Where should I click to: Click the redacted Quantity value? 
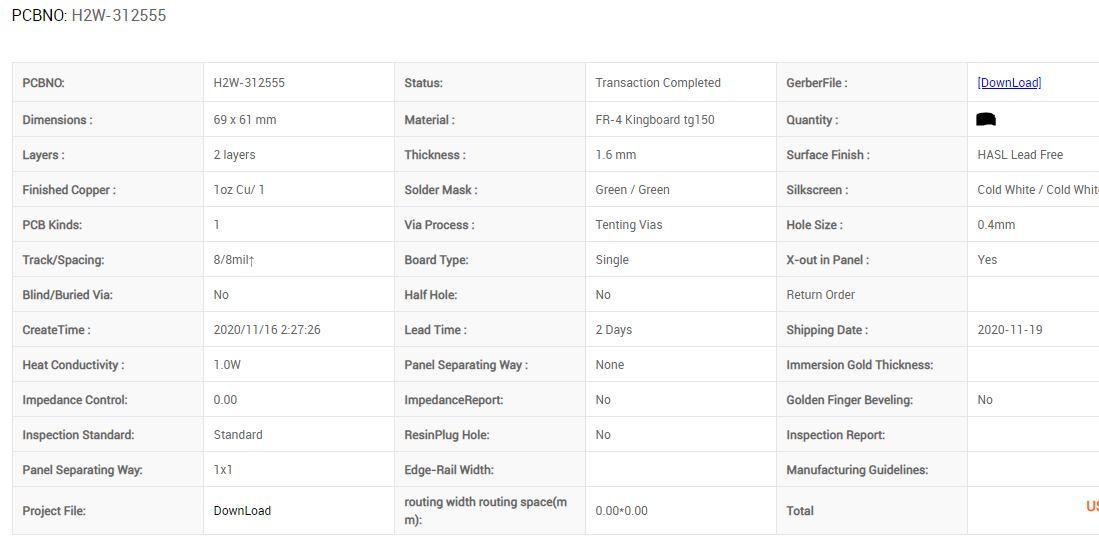(986, 120)
